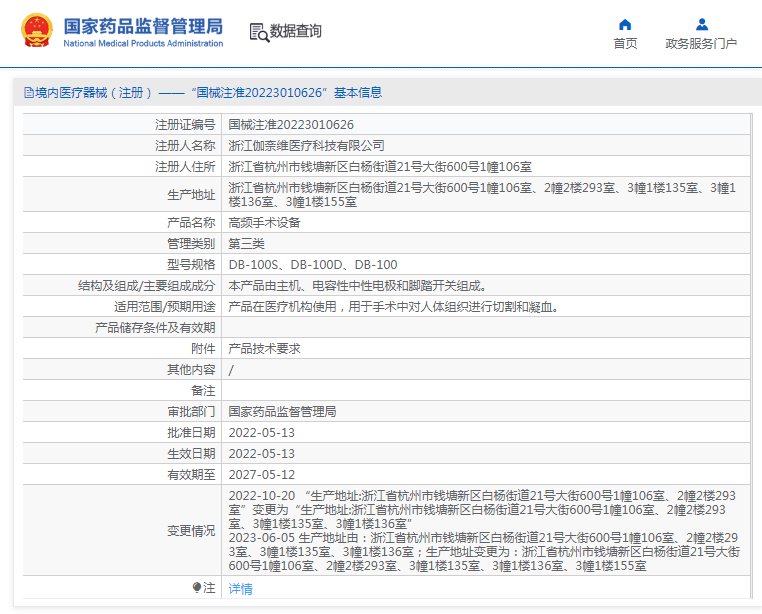Click the national emblem logo
762x614 pixels.
coord(36,31)
